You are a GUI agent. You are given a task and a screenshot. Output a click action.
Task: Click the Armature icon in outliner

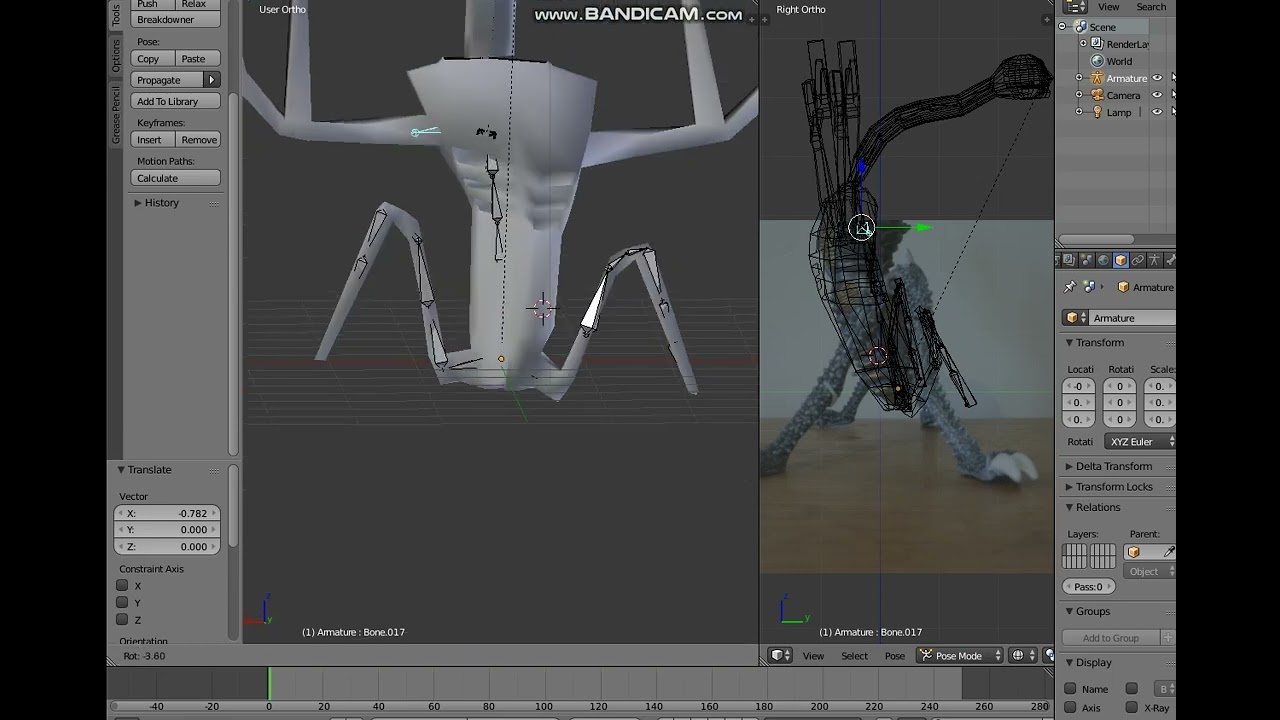point(1097,78)
